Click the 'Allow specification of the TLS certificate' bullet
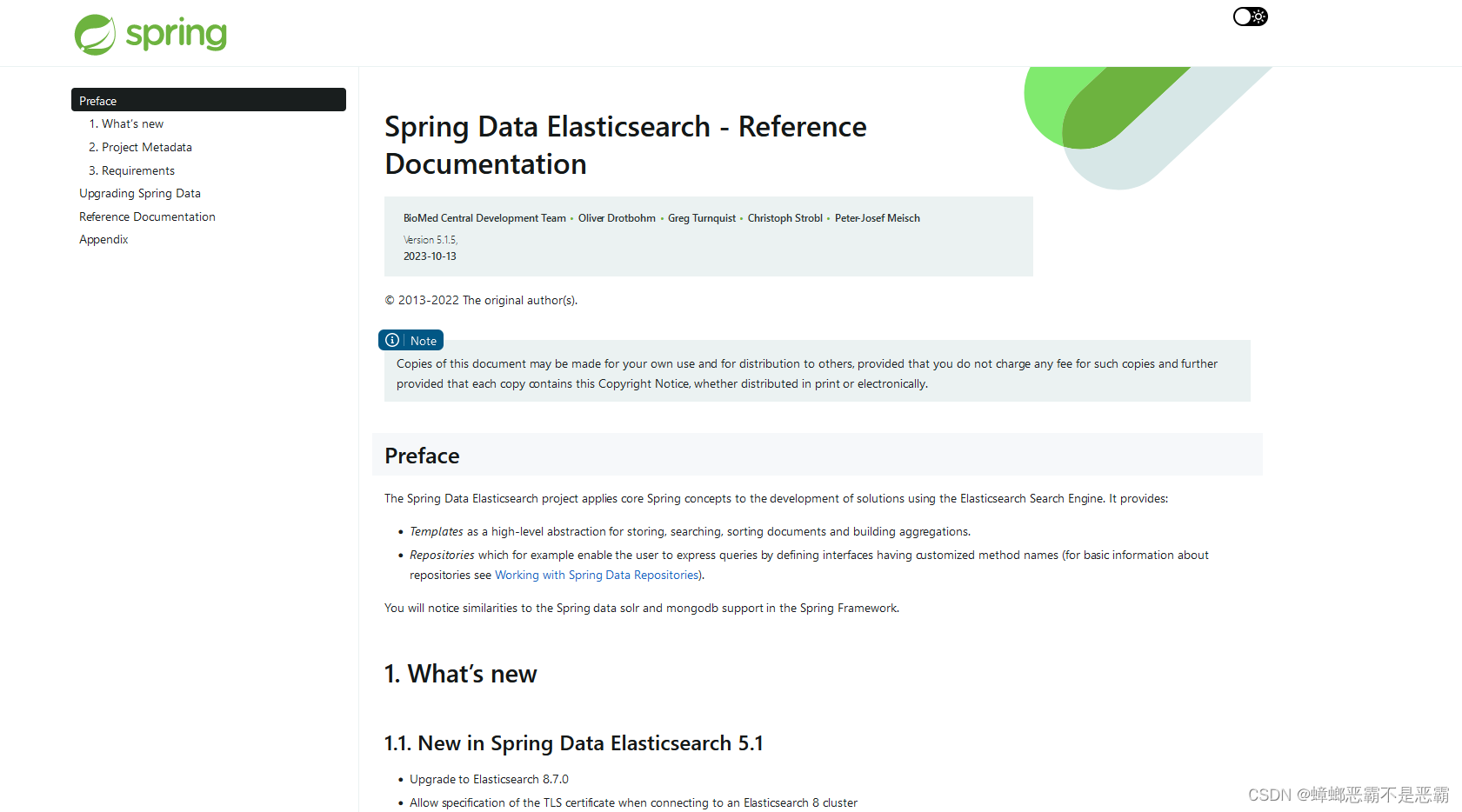 click(633, 802)
